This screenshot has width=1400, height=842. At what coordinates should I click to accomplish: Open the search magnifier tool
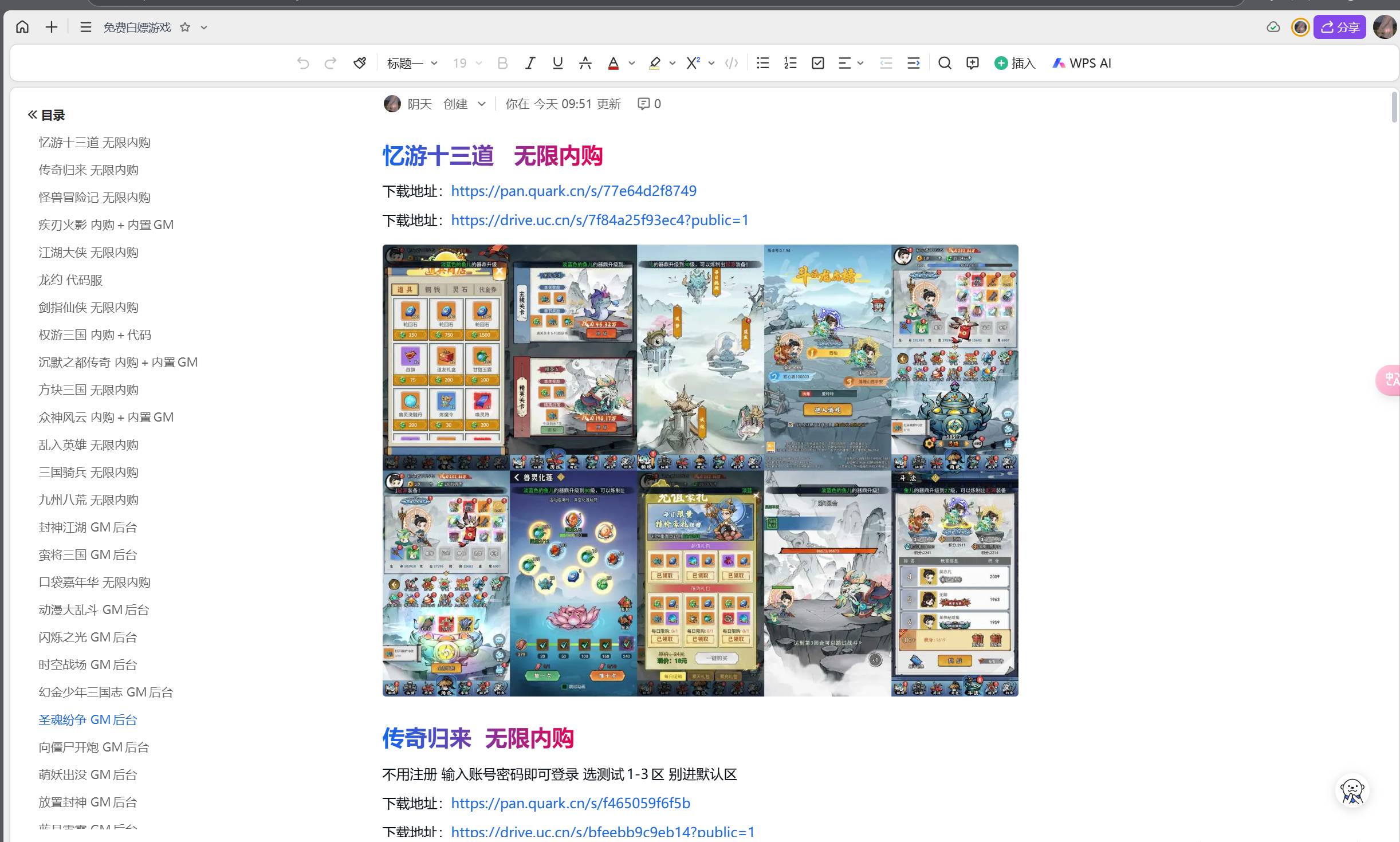coord(945,63)
